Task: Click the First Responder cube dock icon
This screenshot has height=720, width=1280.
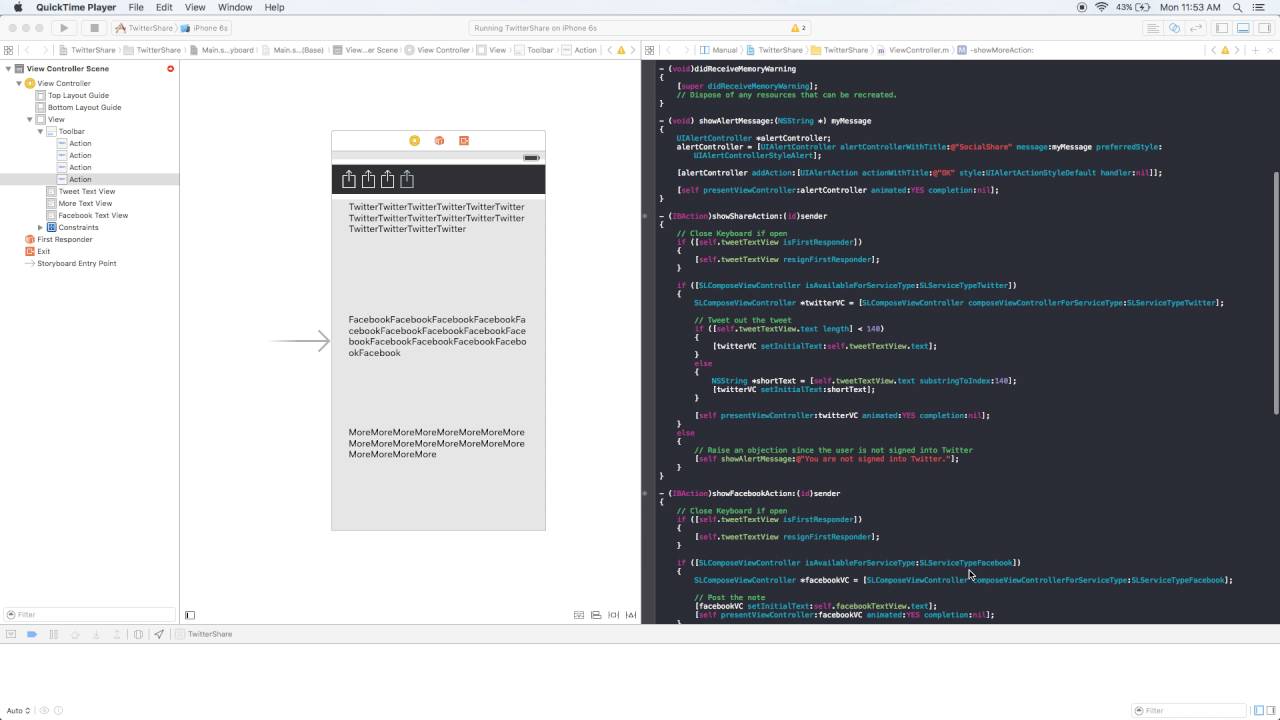Action: (x=439, y=141)
